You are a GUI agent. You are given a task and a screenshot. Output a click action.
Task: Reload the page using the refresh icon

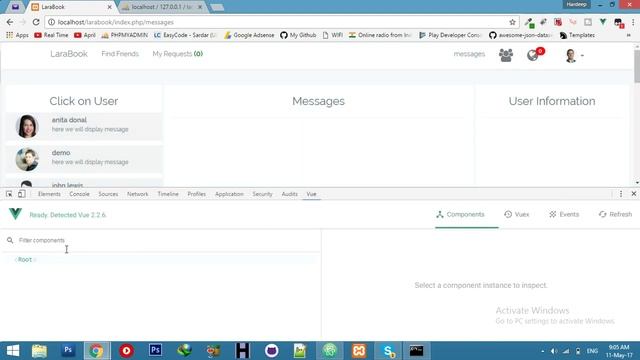(36, 22)
